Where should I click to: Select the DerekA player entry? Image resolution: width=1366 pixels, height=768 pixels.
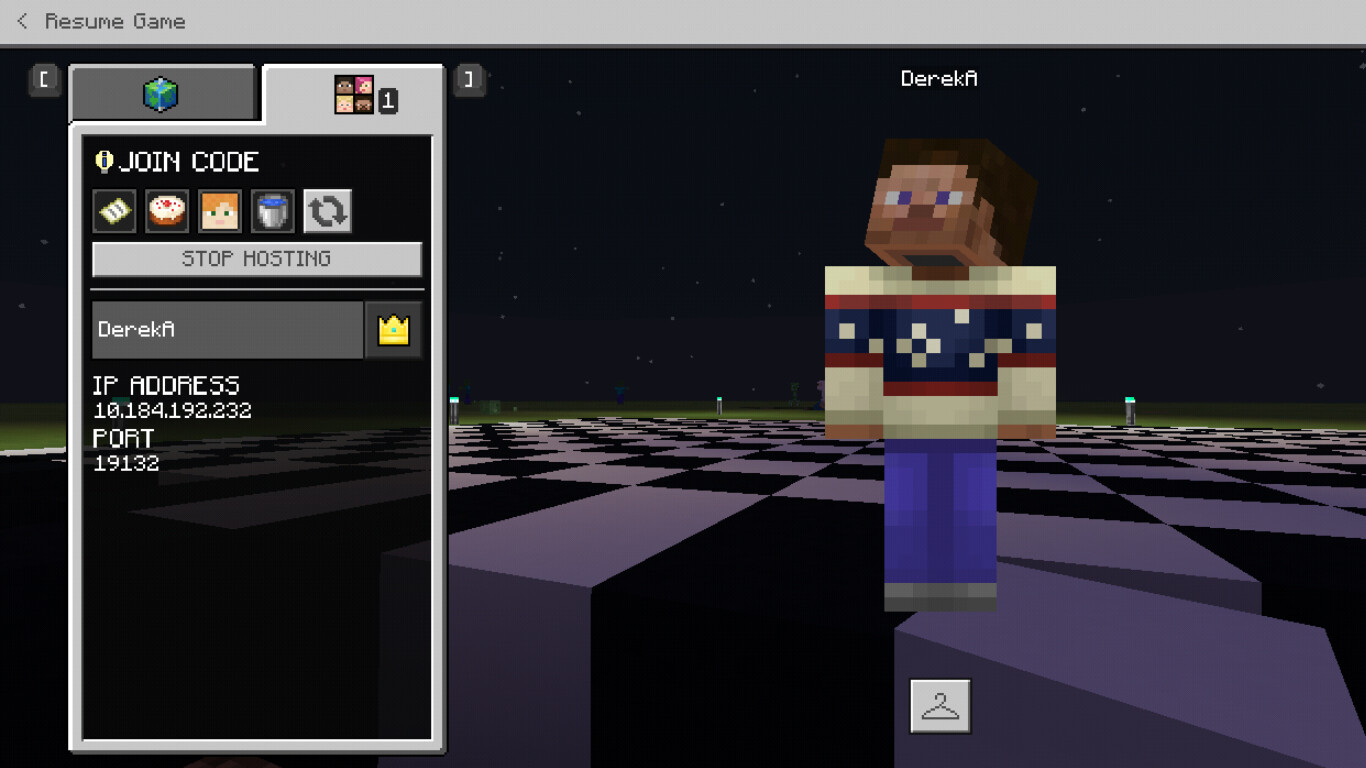pos(227,330)
